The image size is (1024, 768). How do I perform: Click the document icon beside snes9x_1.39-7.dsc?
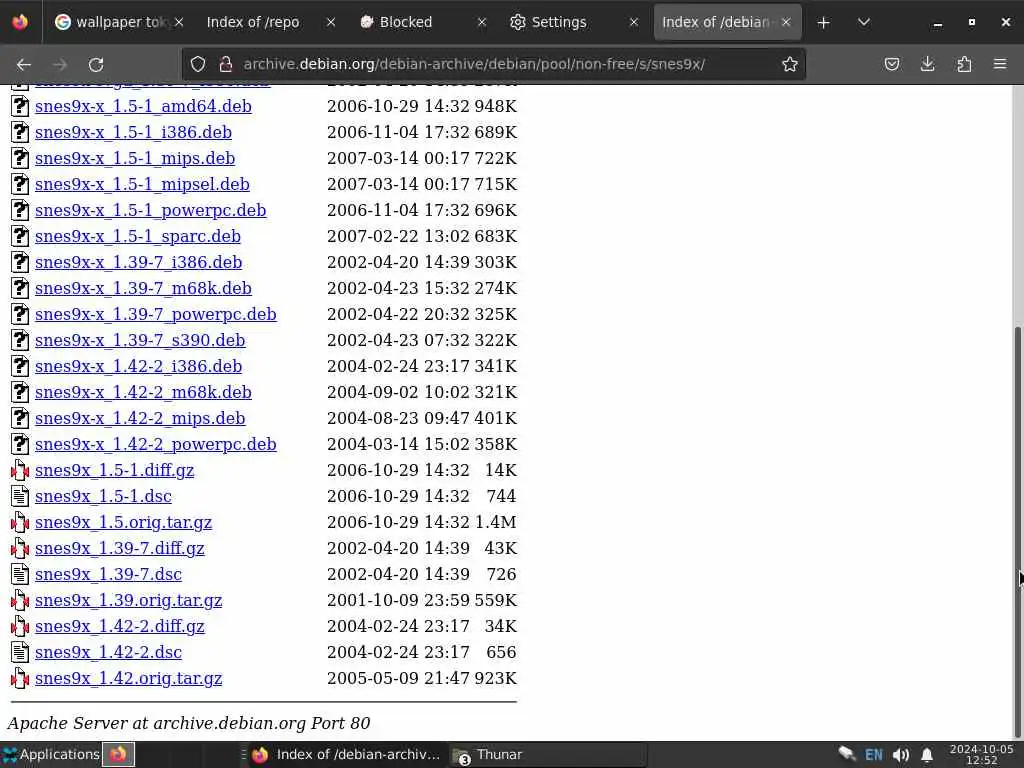click(20, 574)
